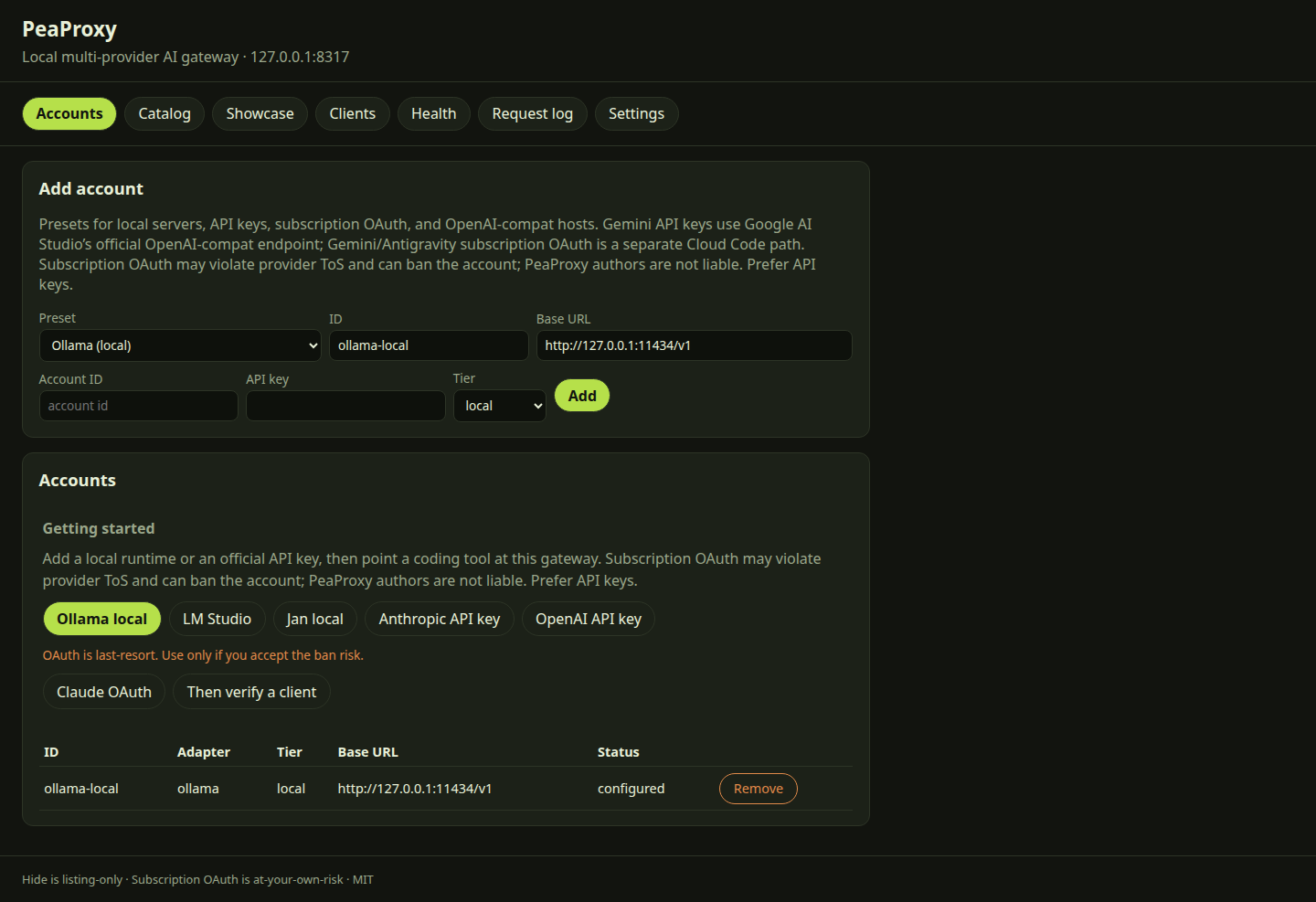Screen dimensions: 1316x902
Task: Switch to the Catalog tab
Action: coord(164,113)
